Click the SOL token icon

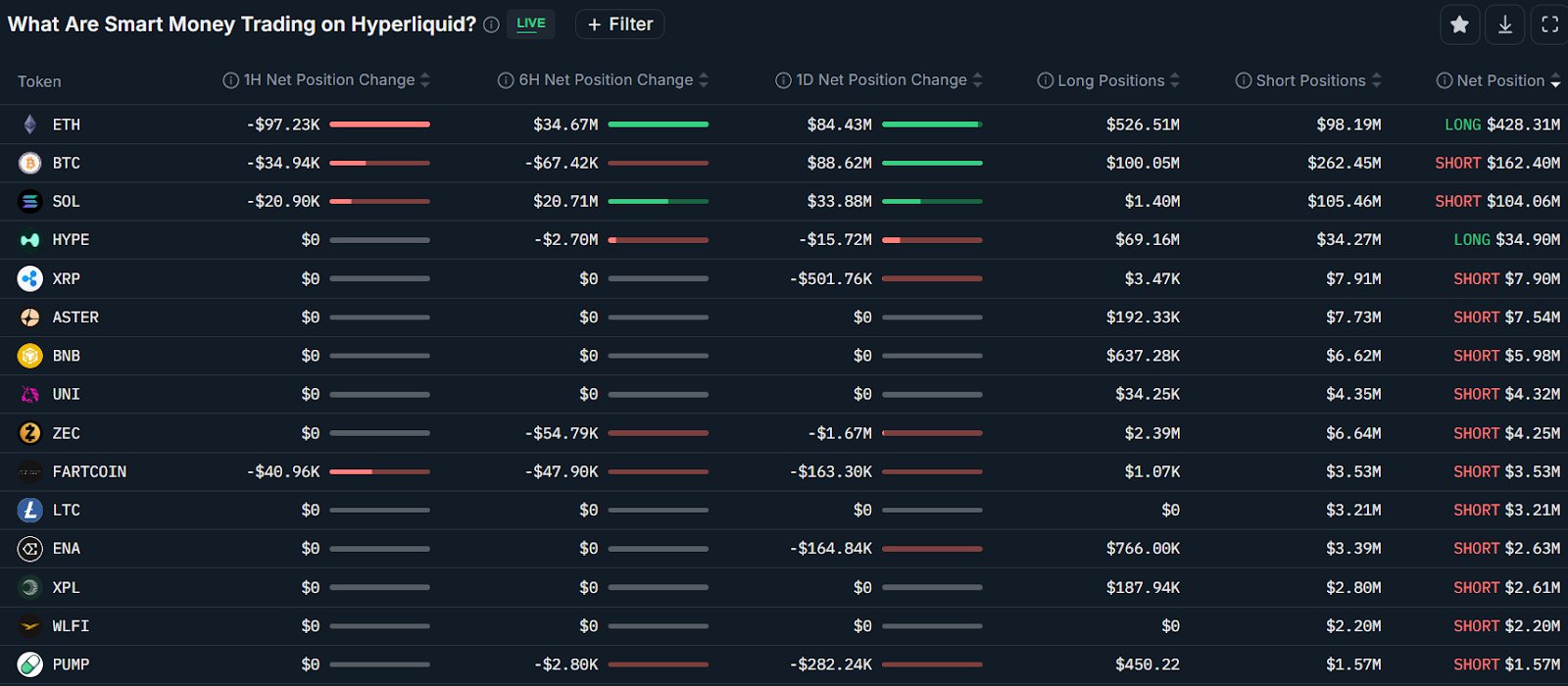pos(30,201)
